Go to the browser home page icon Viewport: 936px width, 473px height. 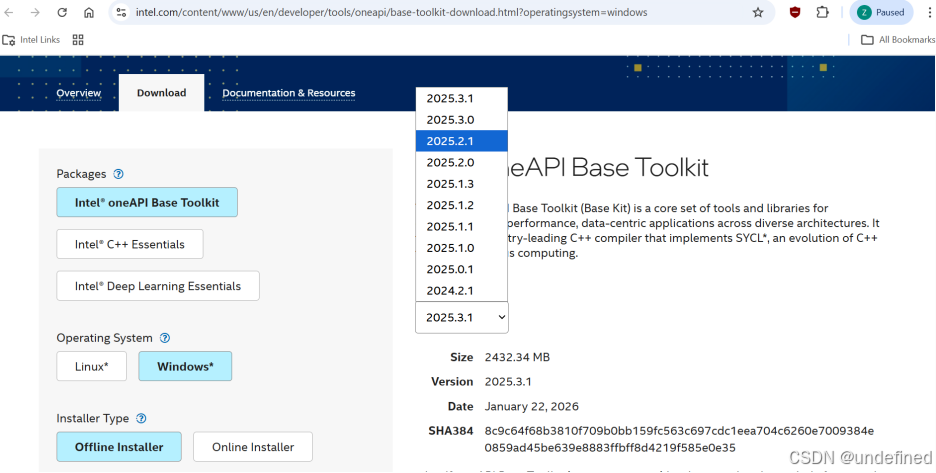tap(89, 13)
